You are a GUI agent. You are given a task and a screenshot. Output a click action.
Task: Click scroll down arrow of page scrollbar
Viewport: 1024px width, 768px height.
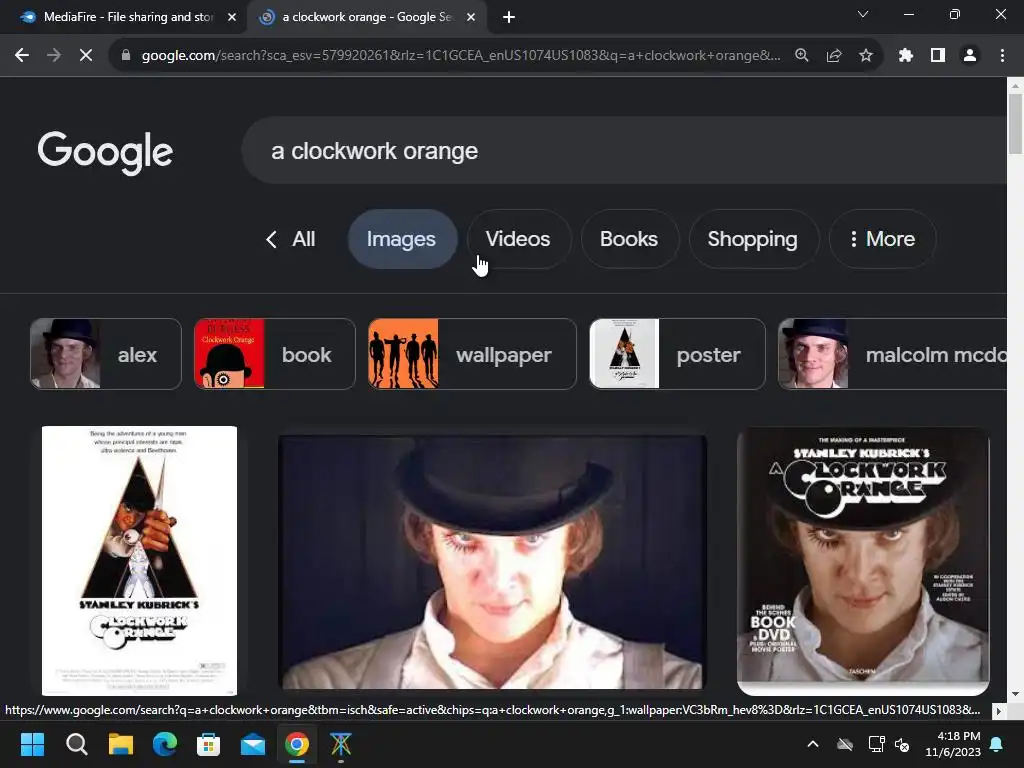(1016, 694)
